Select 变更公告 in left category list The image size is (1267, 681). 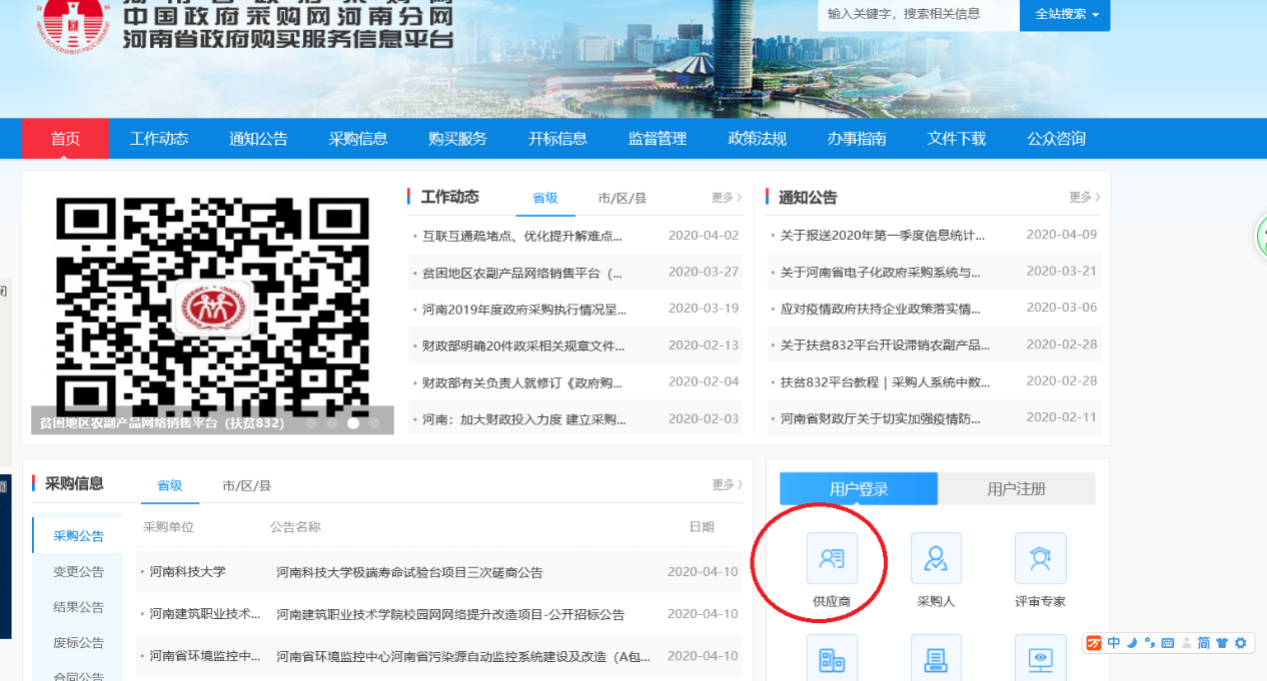[x=78, y=572]
